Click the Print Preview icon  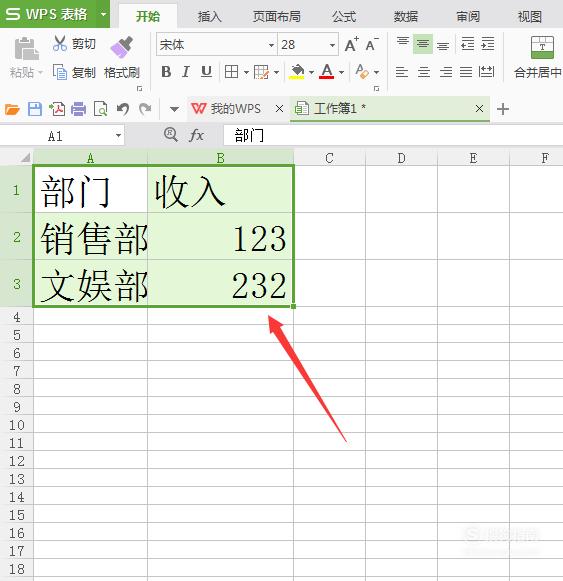[100, 109]
